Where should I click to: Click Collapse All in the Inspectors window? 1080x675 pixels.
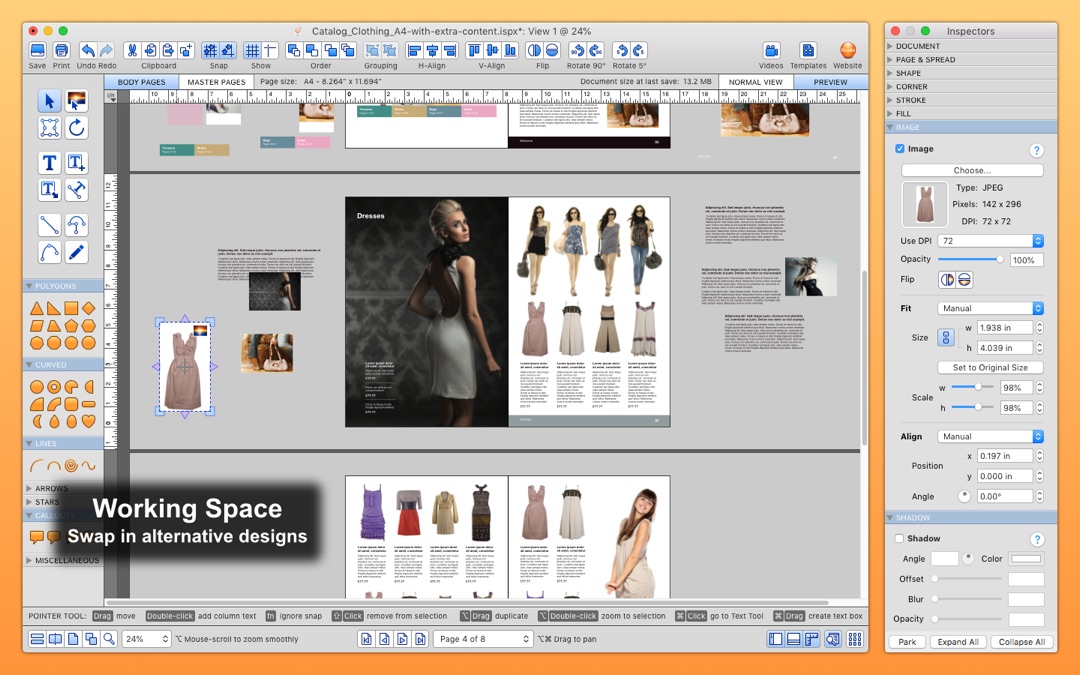click(1021, 642)
